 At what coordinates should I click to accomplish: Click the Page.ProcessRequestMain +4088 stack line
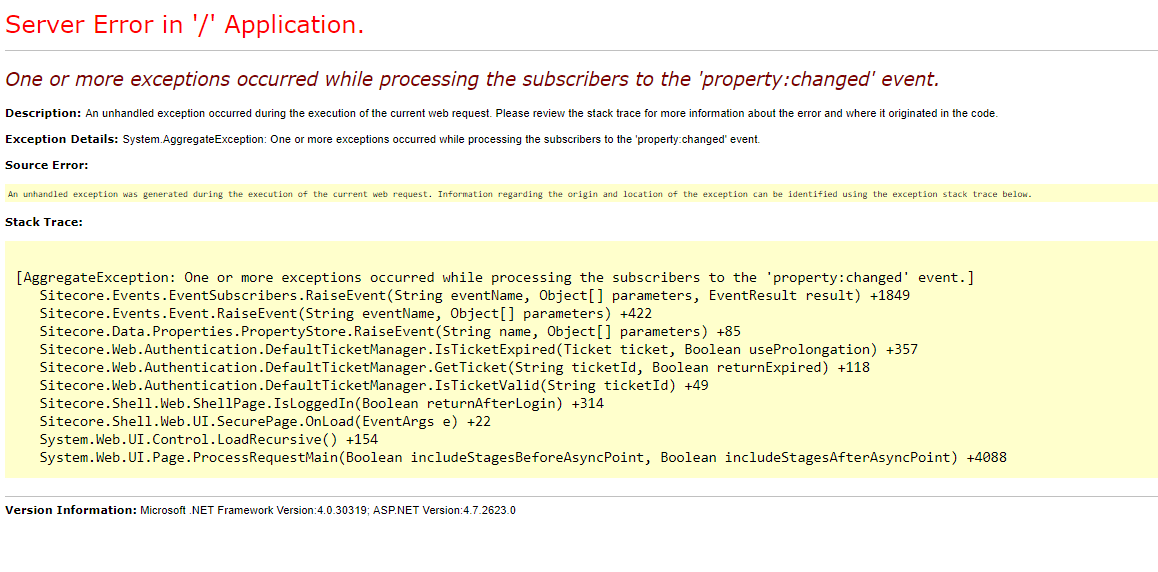[523, 458]
